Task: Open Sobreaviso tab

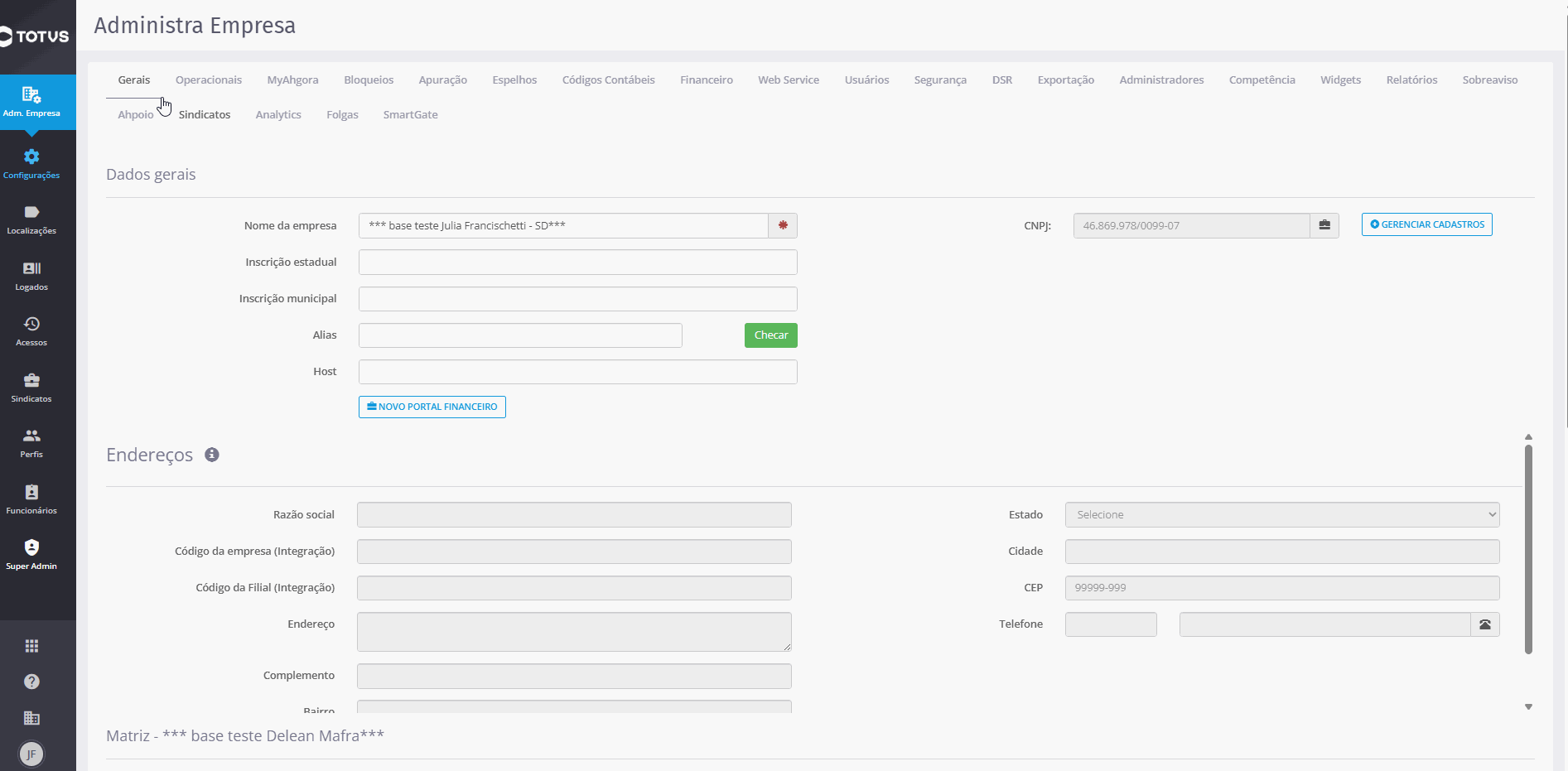Action: pyautogui.click(x=1490, y=80)
